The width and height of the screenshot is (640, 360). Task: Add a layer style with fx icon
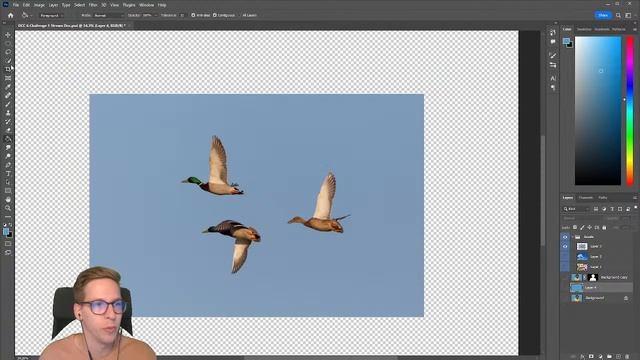[x=582, y=356]
